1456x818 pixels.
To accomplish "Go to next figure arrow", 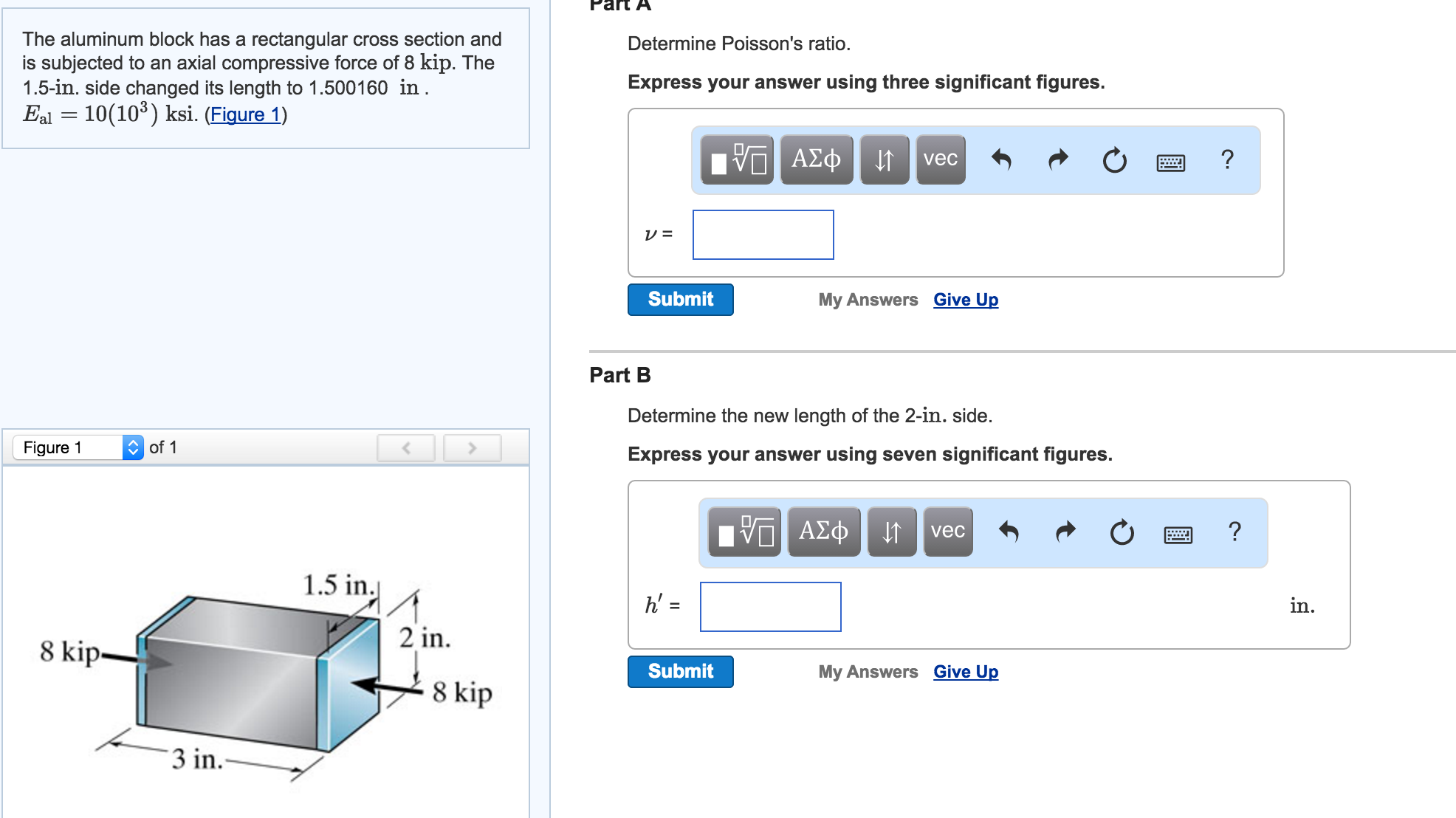I will [x=472, y=447].
